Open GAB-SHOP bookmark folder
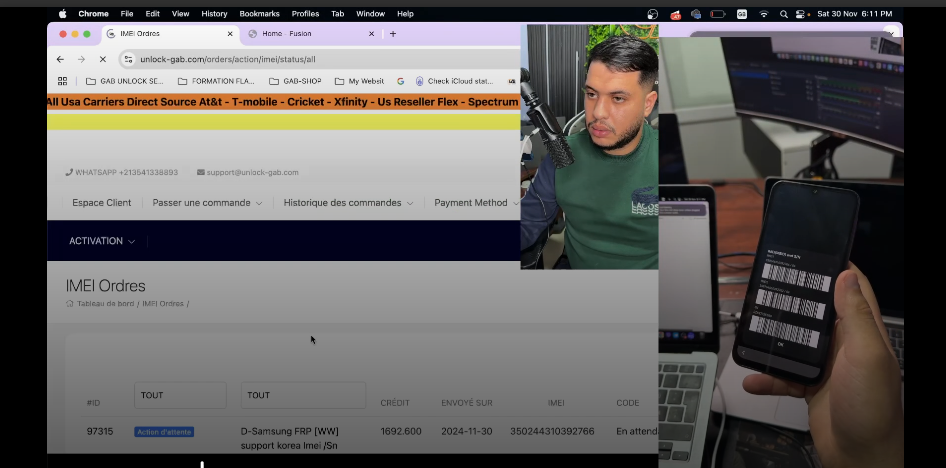 click(x=295, y=81)
